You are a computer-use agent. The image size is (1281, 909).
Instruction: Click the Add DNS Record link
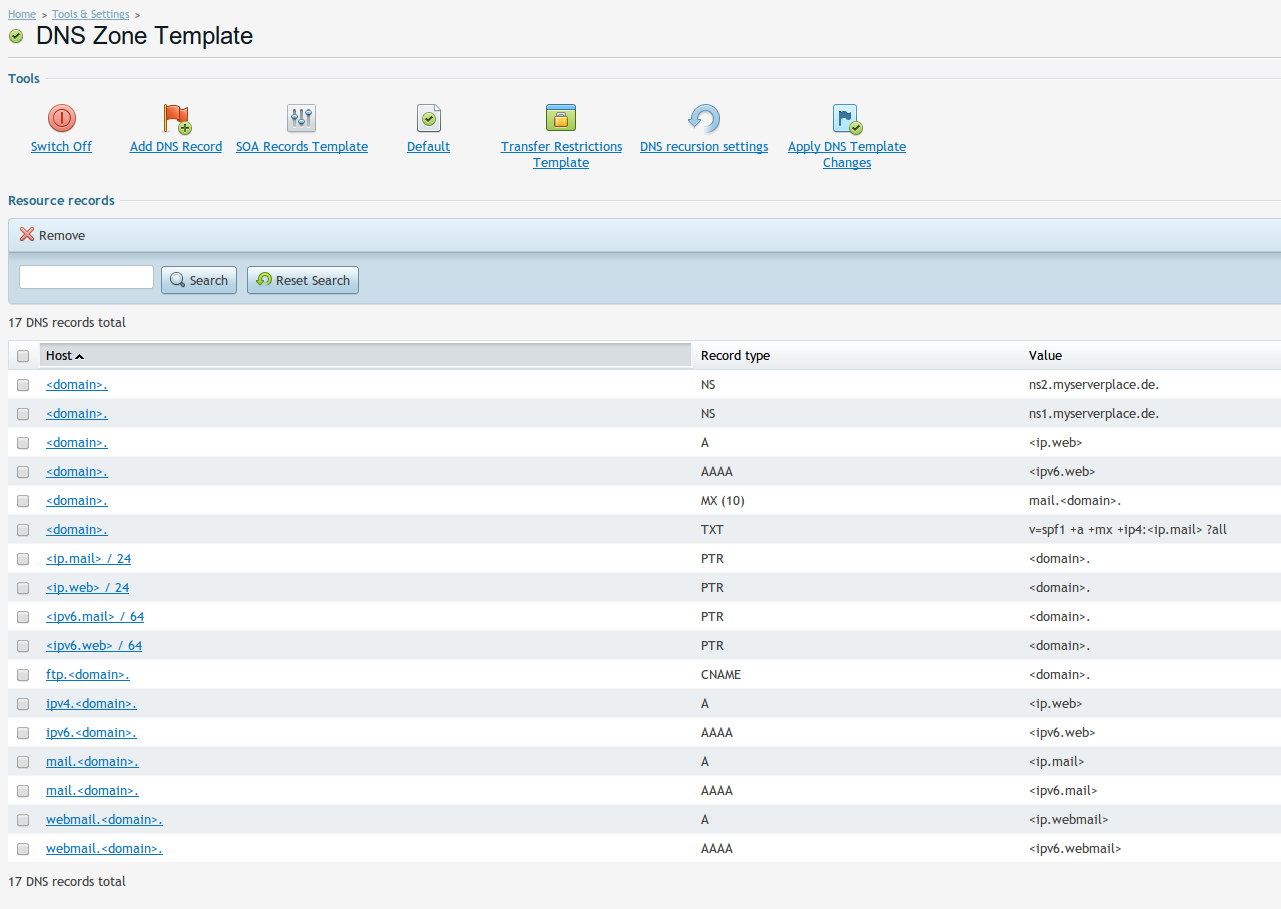(x=176, y=147)
